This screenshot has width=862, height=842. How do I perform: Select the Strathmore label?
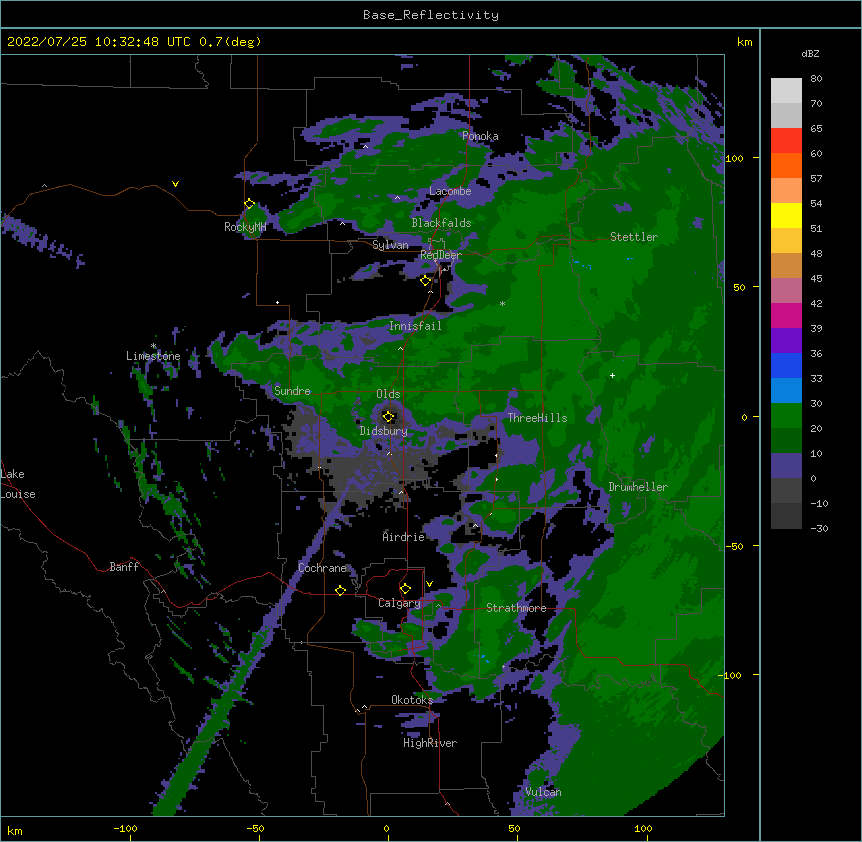(516, 608)
